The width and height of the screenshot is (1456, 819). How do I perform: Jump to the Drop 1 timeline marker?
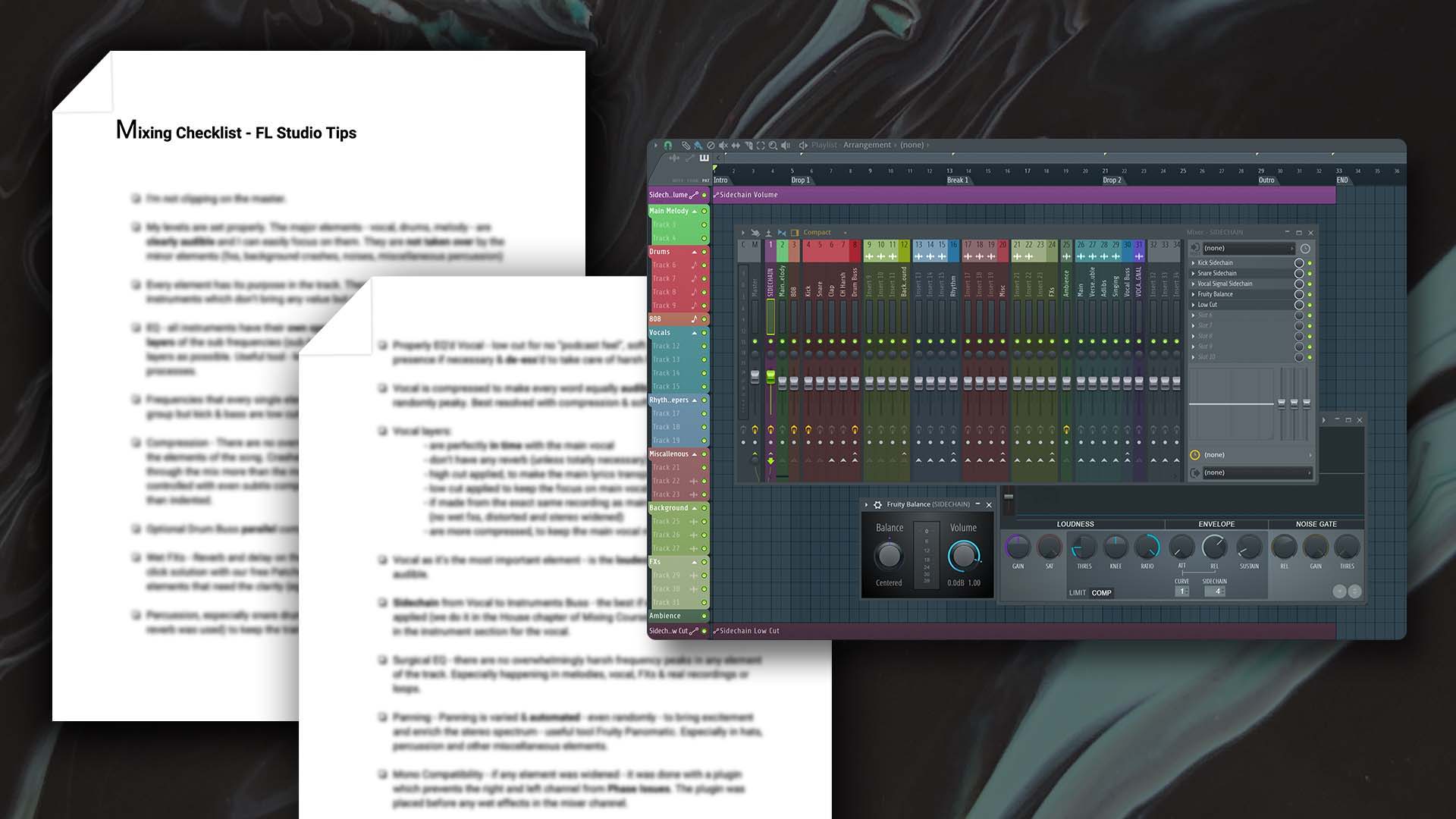(801, 180)
